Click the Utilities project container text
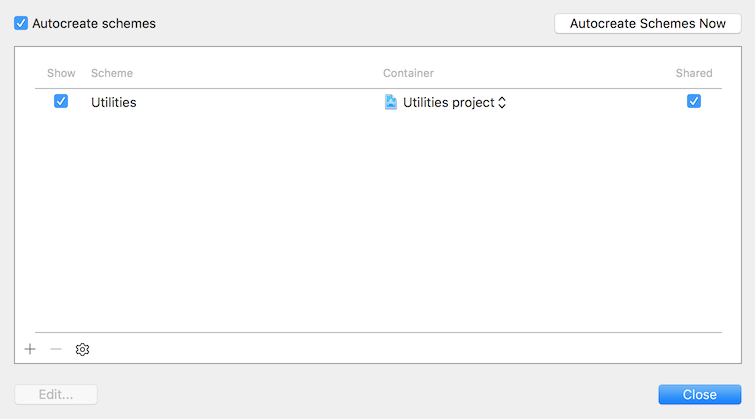Image resolution: width=755 pixels, height=419 pixels. pyautogui.click(x=448, y=102)
